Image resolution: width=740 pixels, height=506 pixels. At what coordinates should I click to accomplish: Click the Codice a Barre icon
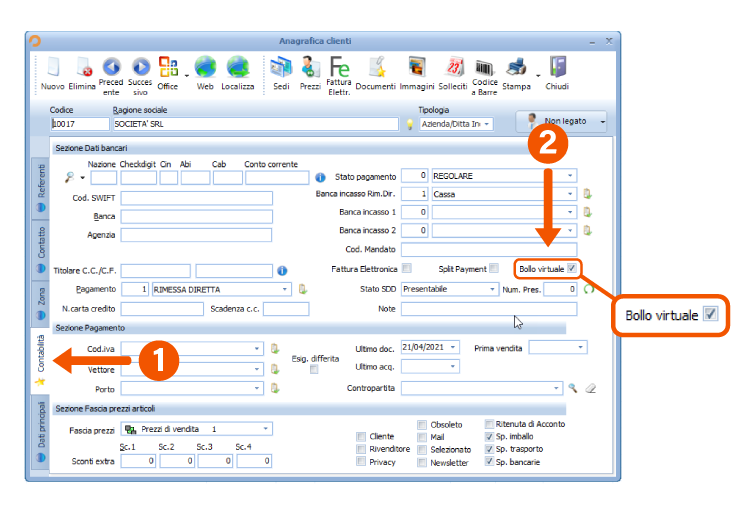pos(484,68)
